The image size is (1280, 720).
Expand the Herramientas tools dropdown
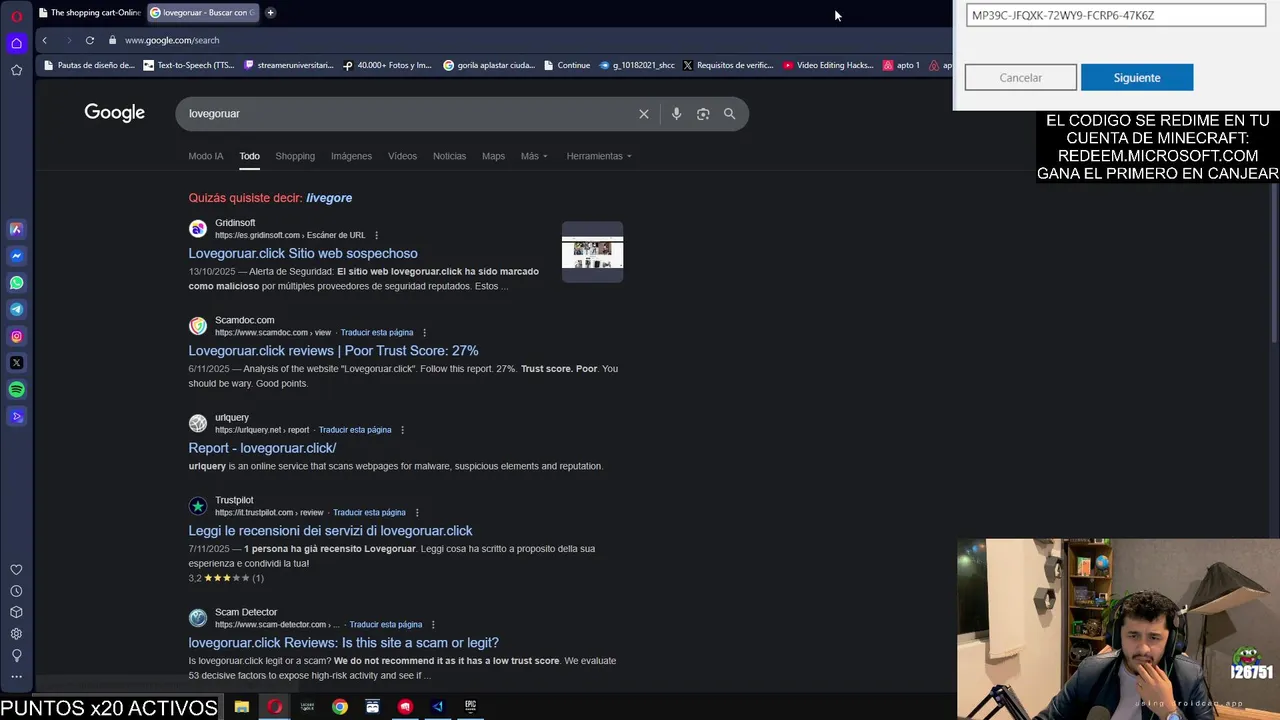point(599,156)
